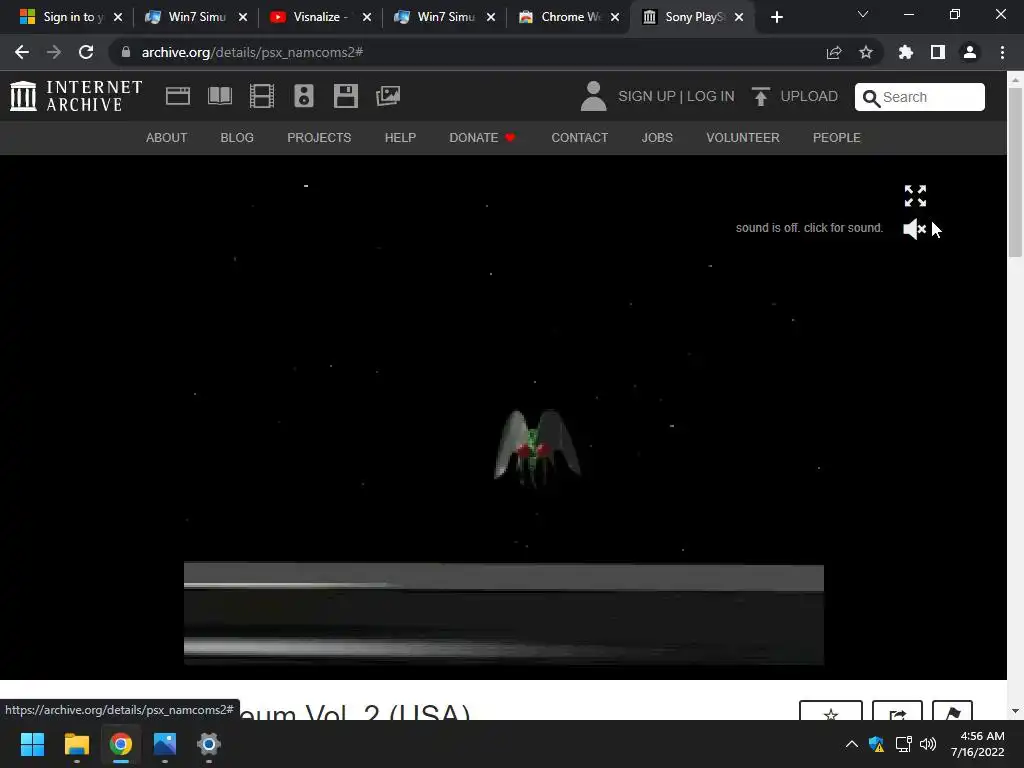This screenshot has height=768, width=1024.
Task: Show hidden tray icons
Action: (852, 744)
